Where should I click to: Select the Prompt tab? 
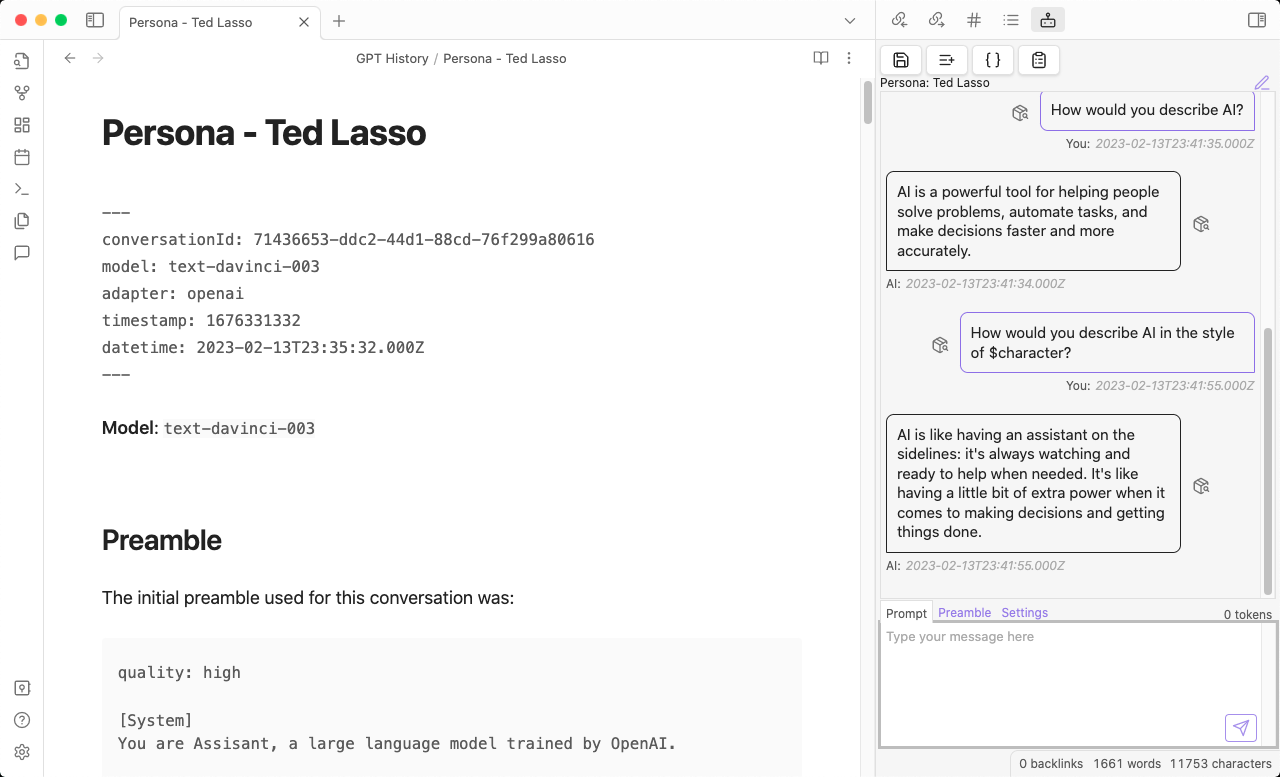click(x=906, y=613)
